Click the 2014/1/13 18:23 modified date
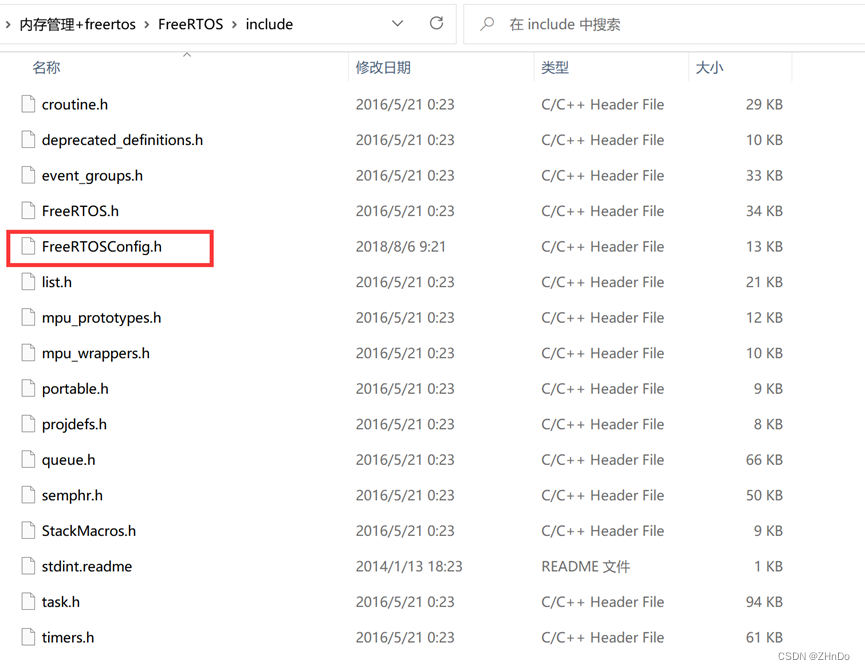865x670 pixels. (409, 566)
